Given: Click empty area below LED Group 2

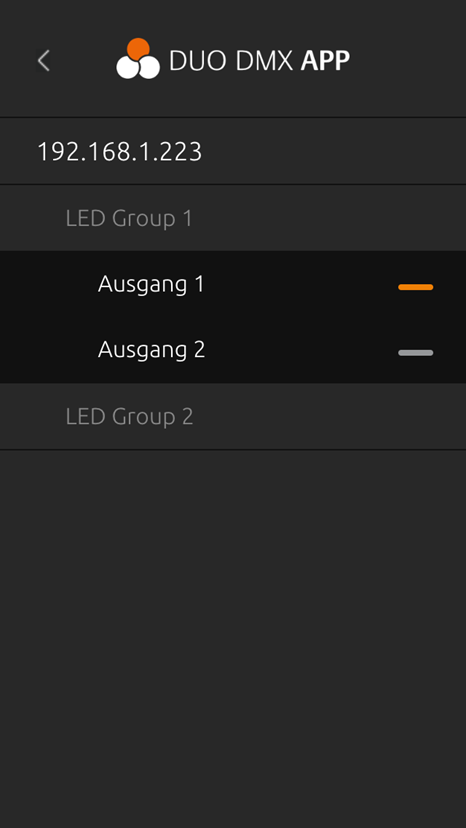Looking at the screenshot, I should click(x=233, y=639).
